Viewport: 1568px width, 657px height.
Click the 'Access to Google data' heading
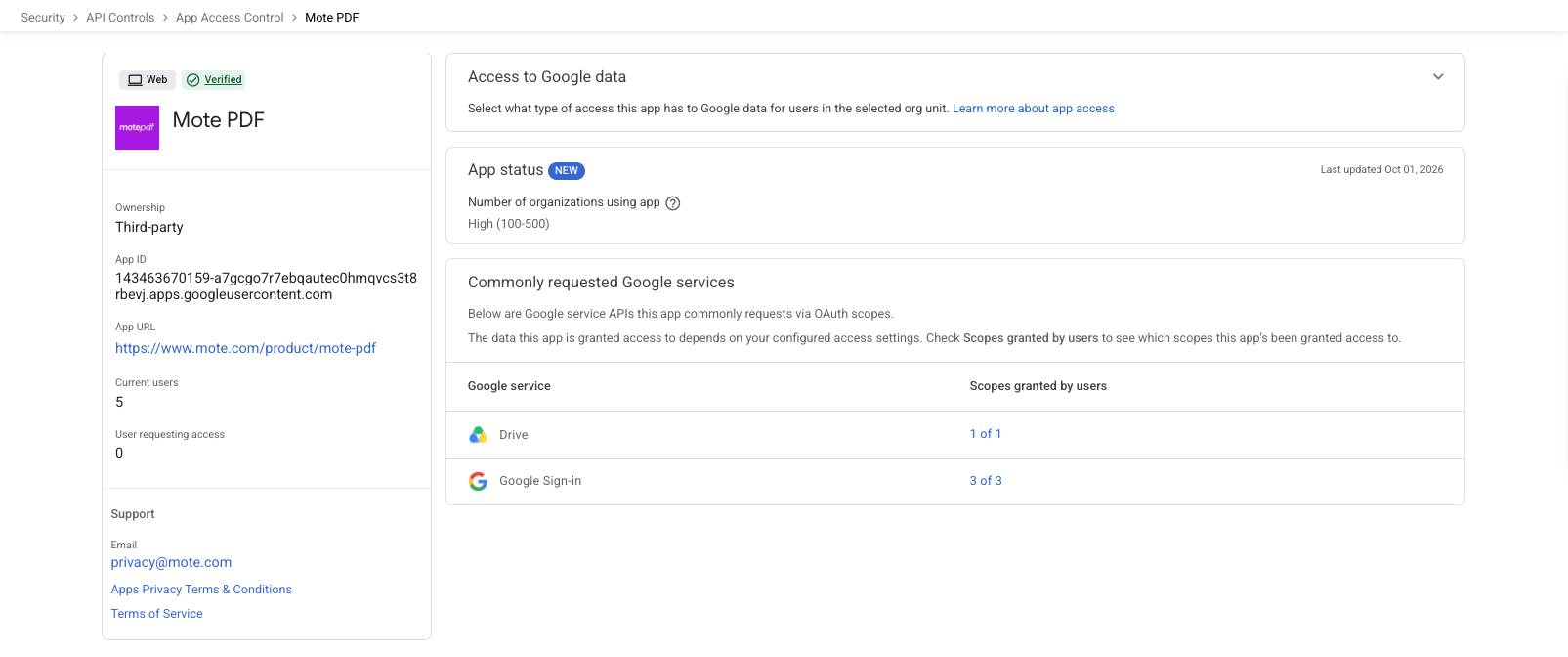547,77
